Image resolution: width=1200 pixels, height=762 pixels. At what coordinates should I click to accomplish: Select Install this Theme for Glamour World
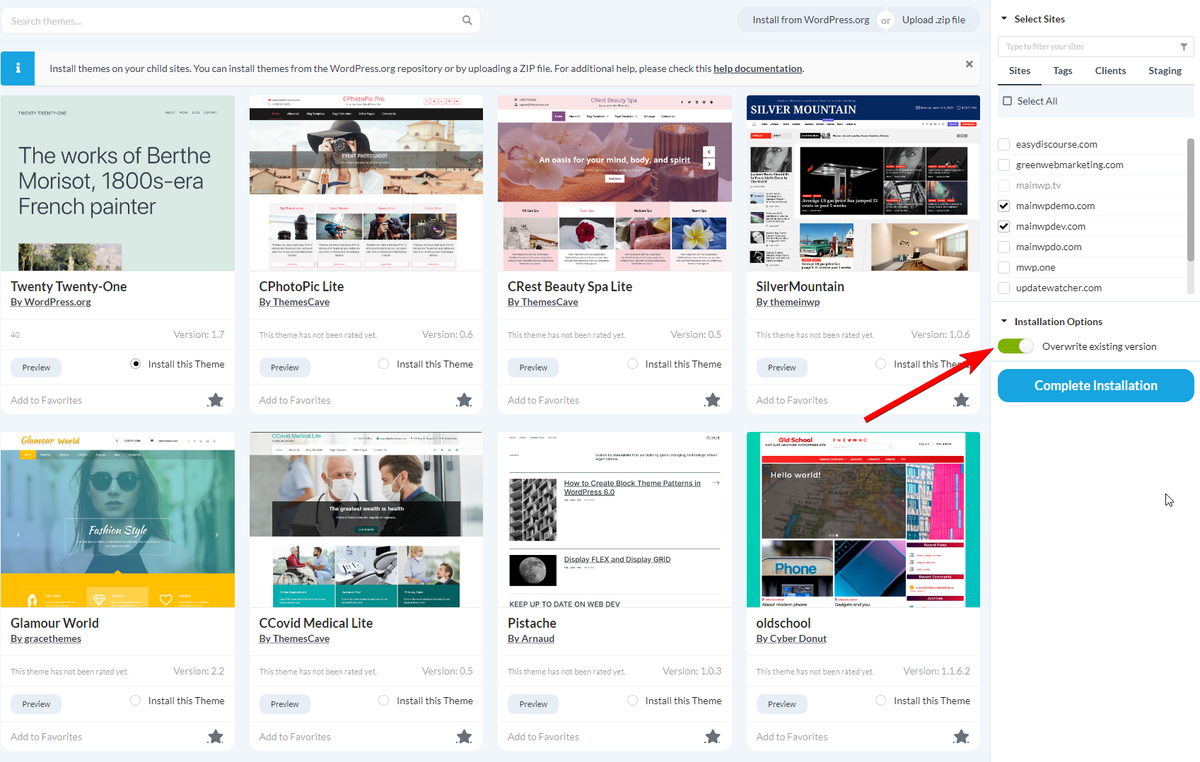pyautogui.click(x=136, y=701)
